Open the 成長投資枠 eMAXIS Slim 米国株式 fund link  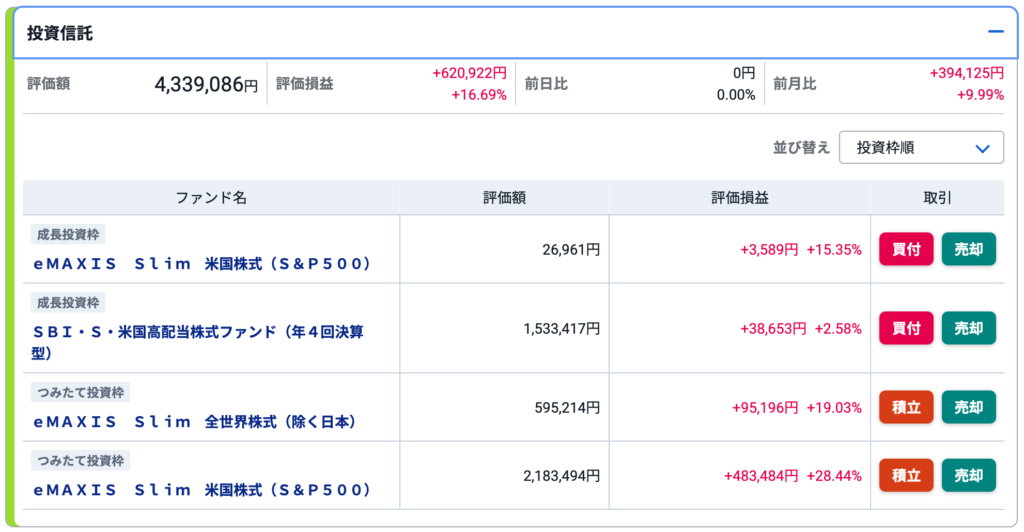pyautogui.click(x=202, y=264)
